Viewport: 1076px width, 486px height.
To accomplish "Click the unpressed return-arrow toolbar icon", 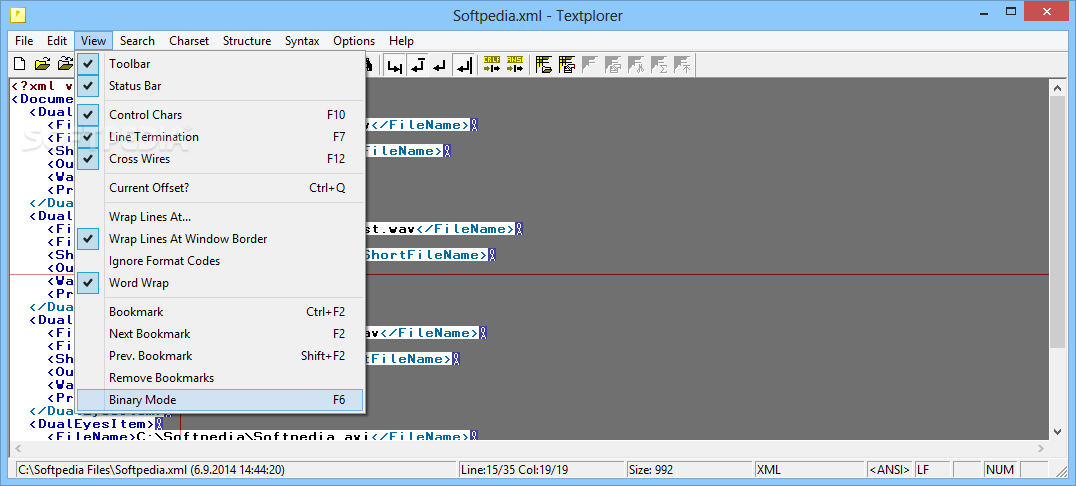I will [441, 66].
